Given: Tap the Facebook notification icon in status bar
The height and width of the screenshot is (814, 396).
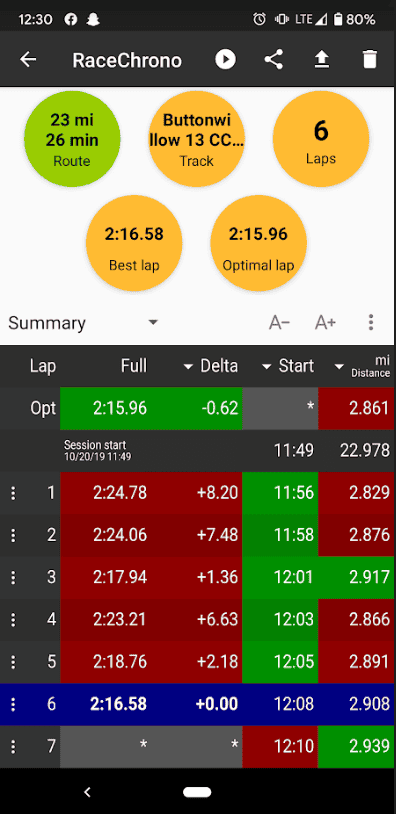Looking at the screenshot, I should (x=71, y=20).
